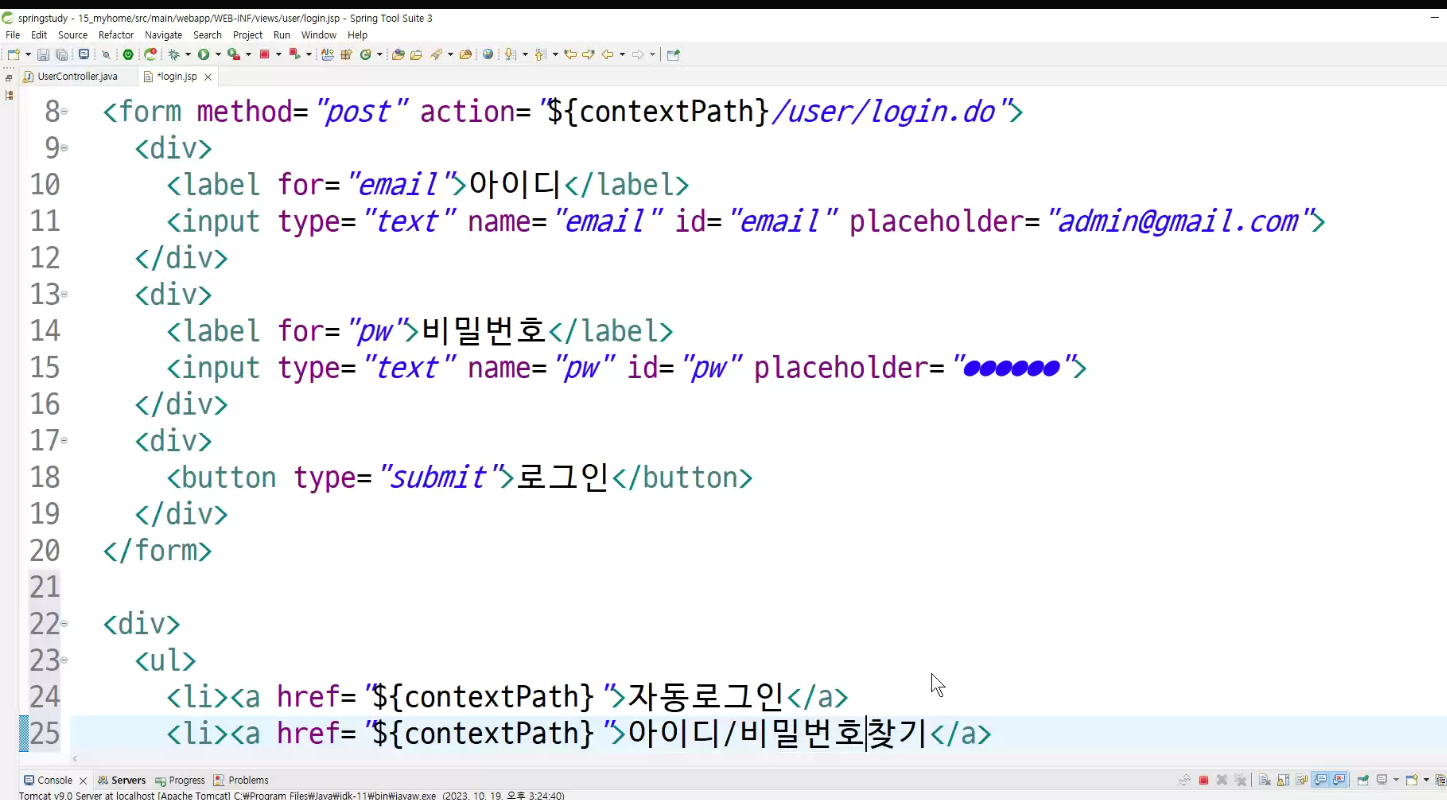
Task: Open the Navigate menu
Action: pos(164,35)
